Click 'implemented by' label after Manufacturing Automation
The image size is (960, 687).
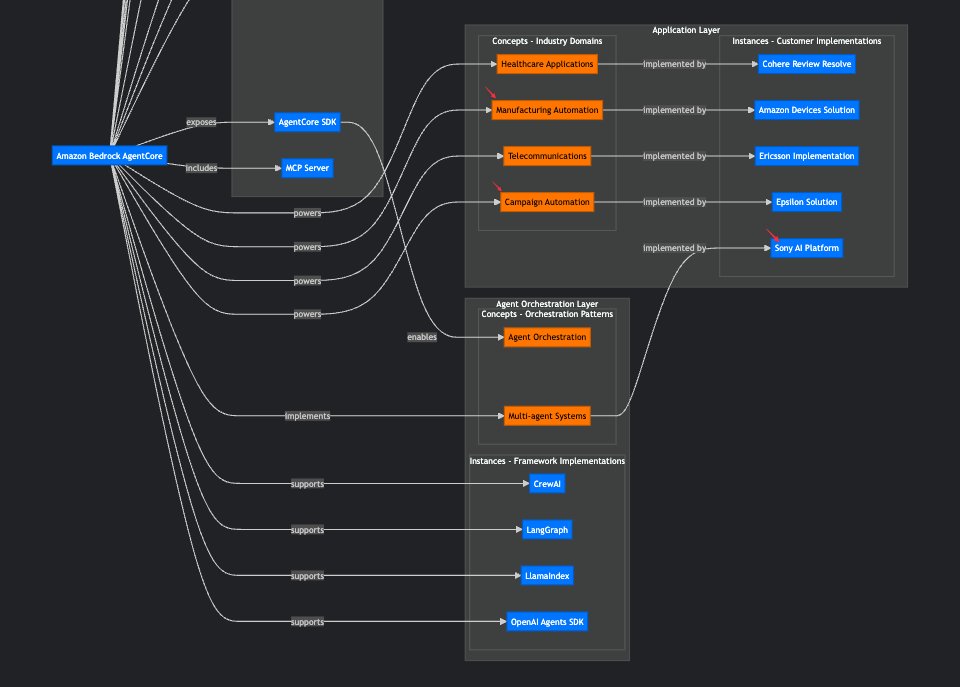674,110
